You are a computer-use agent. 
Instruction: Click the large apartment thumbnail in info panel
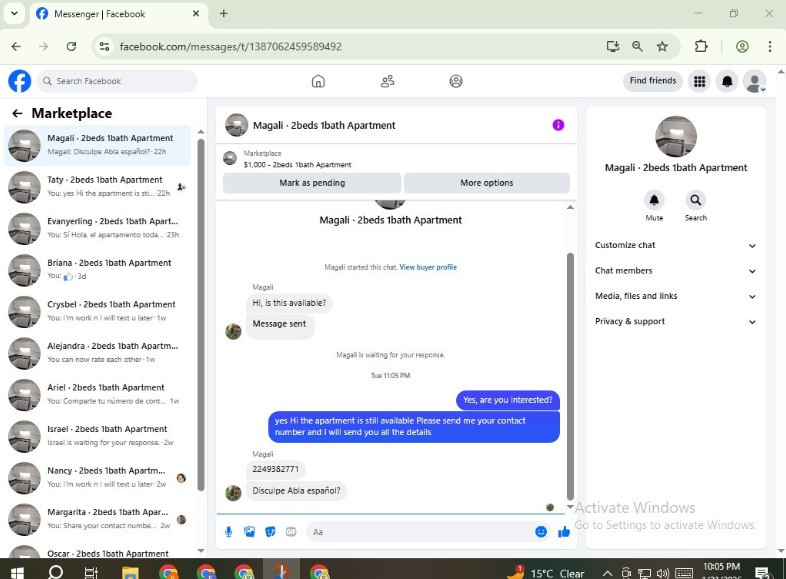676,136
